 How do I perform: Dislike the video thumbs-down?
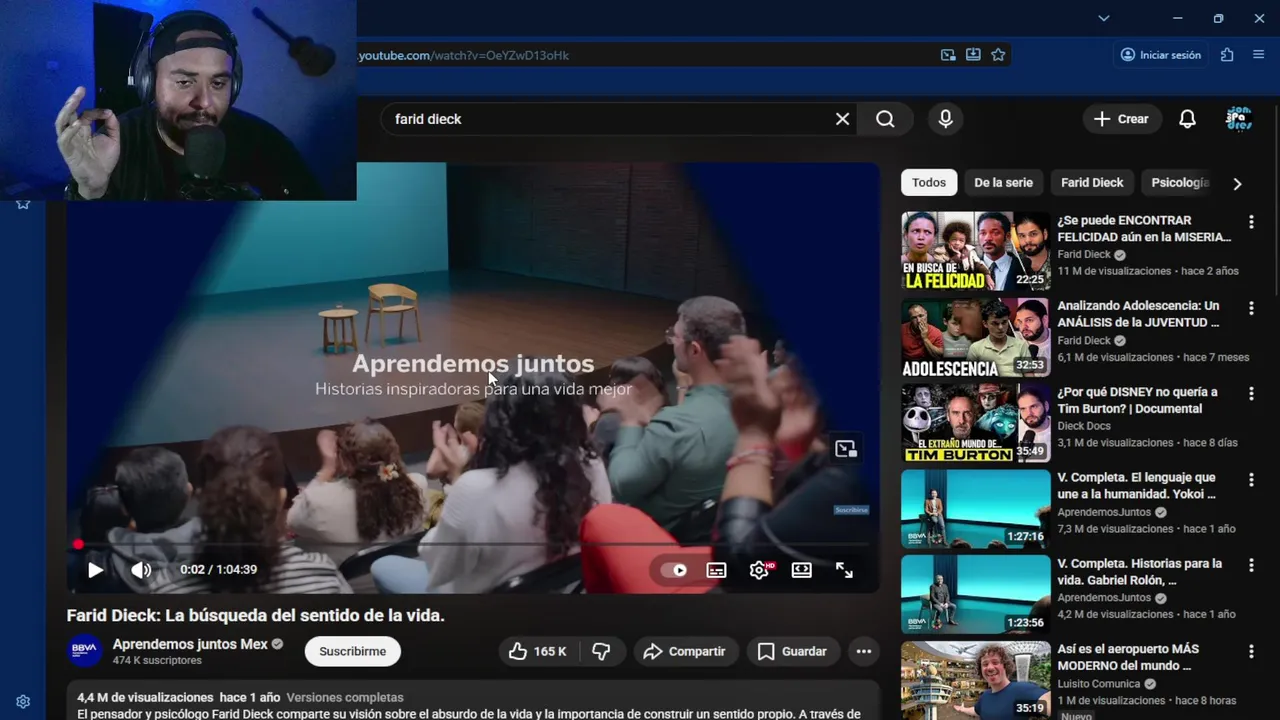(x=601, y=651)
